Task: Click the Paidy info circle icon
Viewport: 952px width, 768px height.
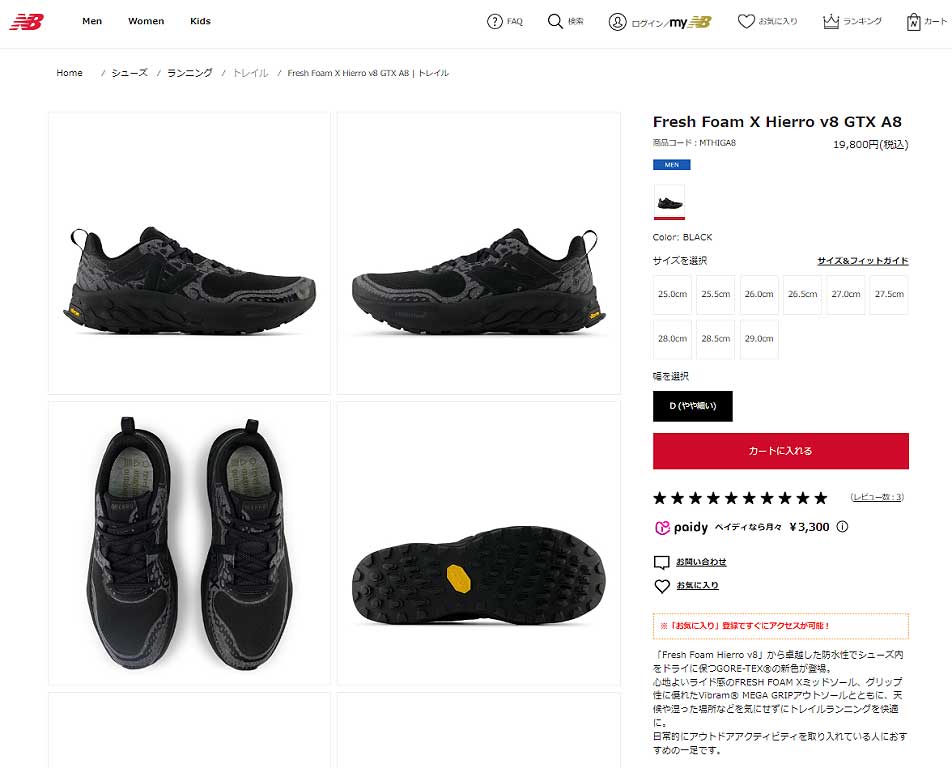Action: (x=842, y=526)
